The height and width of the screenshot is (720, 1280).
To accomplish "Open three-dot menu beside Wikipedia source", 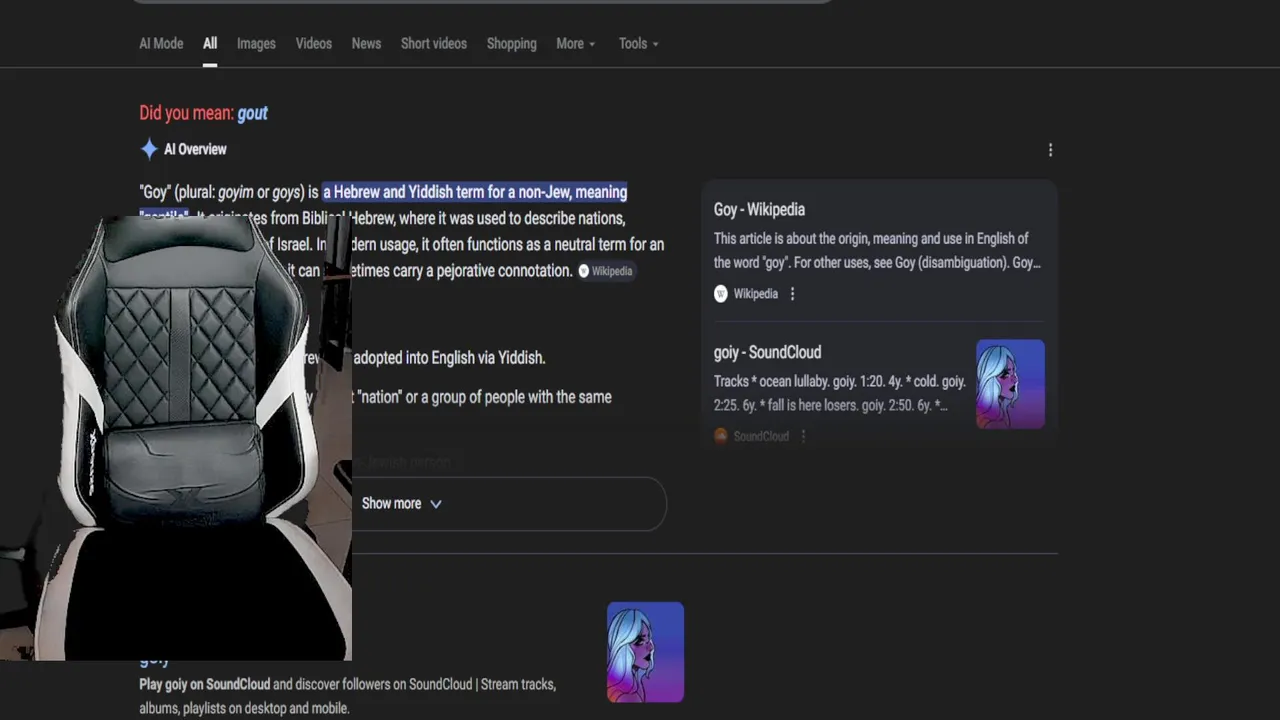I will pos(792,294).
